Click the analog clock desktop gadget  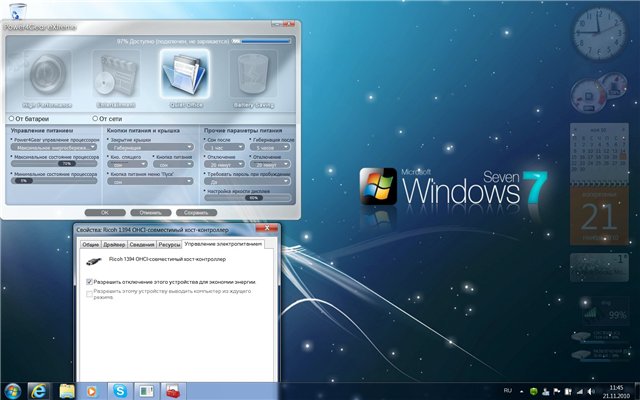pyautogui.click(x=599, y=34)
